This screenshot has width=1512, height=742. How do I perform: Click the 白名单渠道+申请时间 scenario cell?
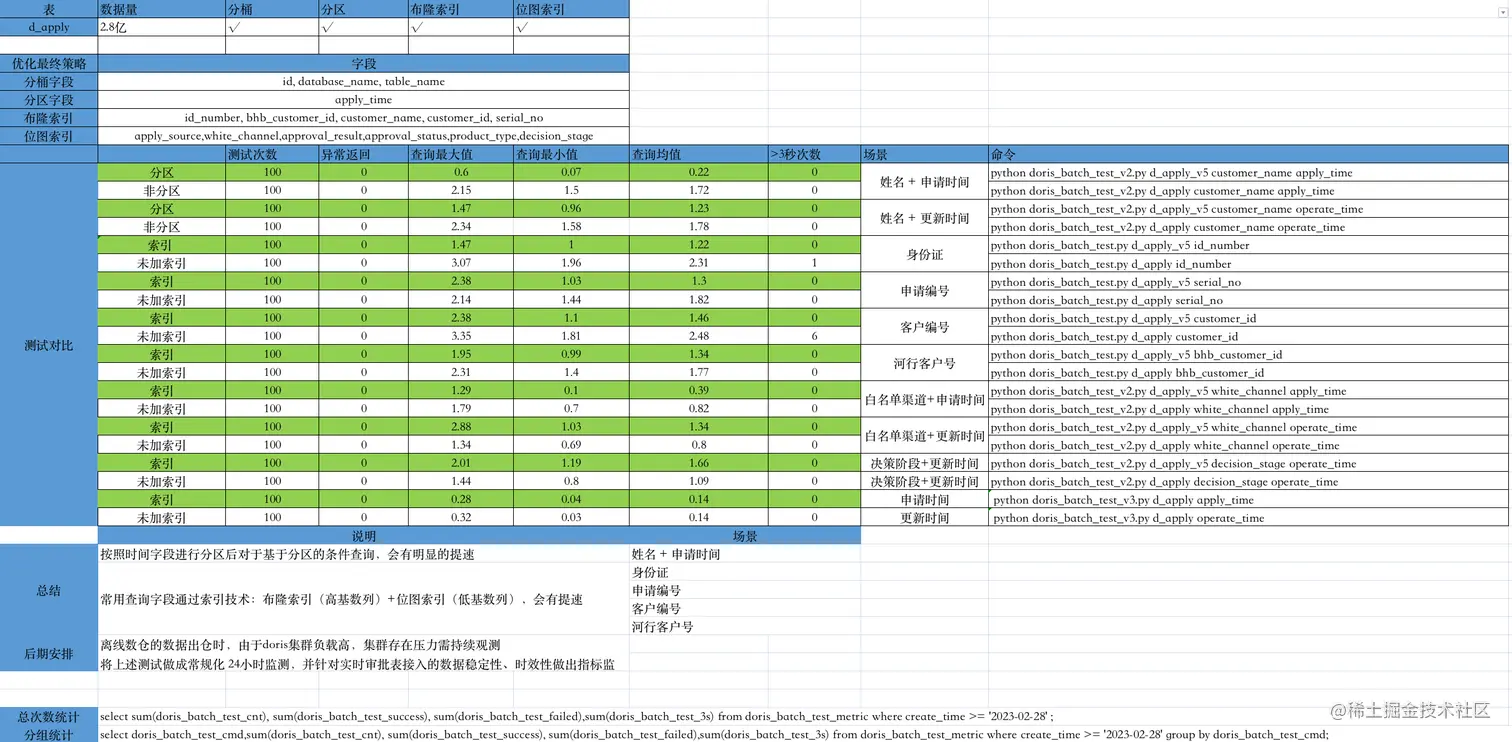(x=925, y=400)
